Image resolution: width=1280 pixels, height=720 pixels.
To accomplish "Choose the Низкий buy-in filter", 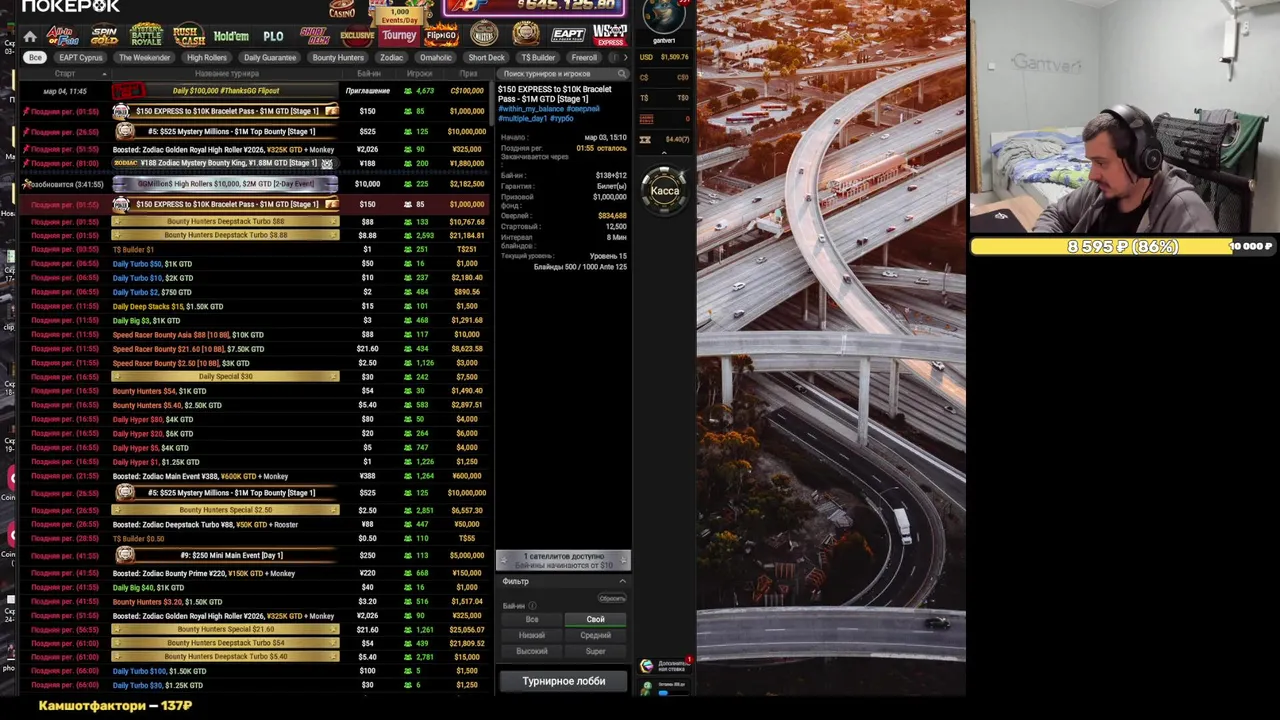I will 532,635.
